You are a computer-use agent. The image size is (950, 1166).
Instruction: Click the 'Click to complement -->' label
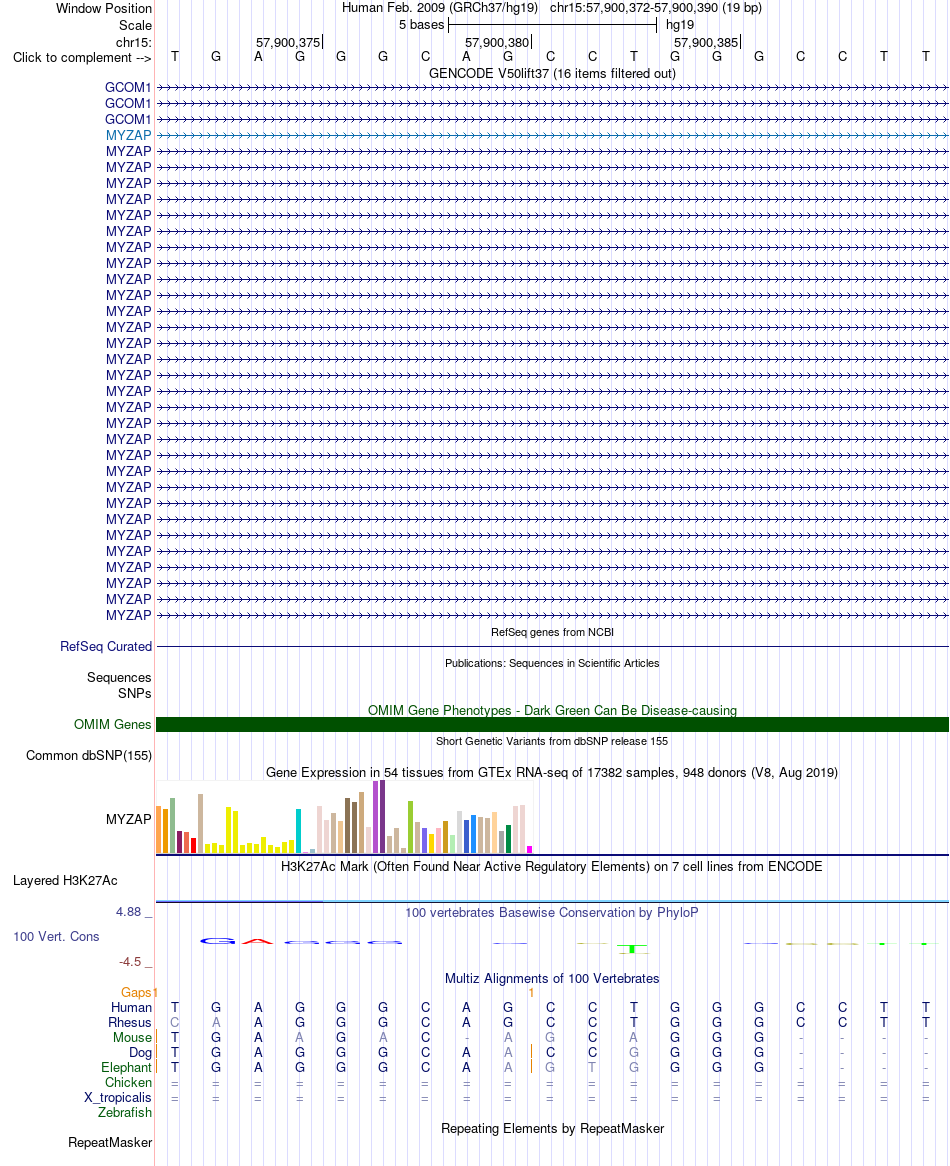click(x=82, y=57)
